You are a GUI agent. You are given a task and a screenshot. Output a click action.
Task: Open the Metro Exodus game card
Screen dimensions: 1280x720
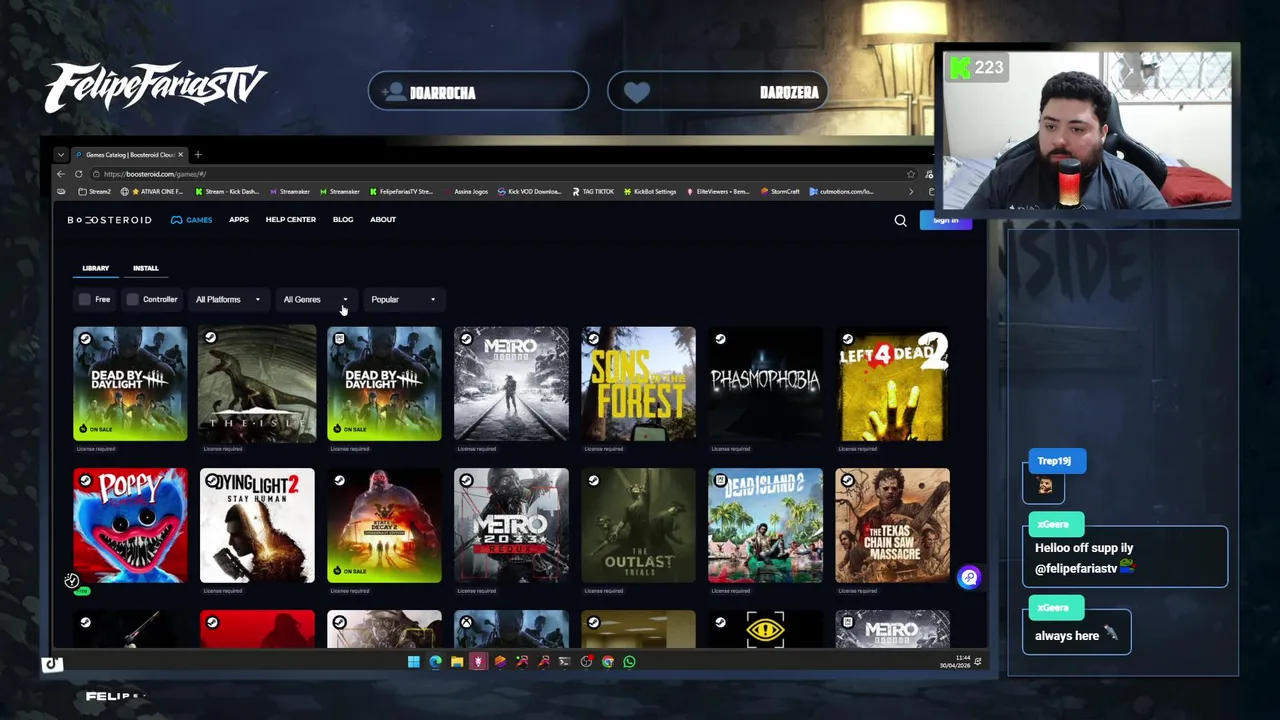[511, 384]
